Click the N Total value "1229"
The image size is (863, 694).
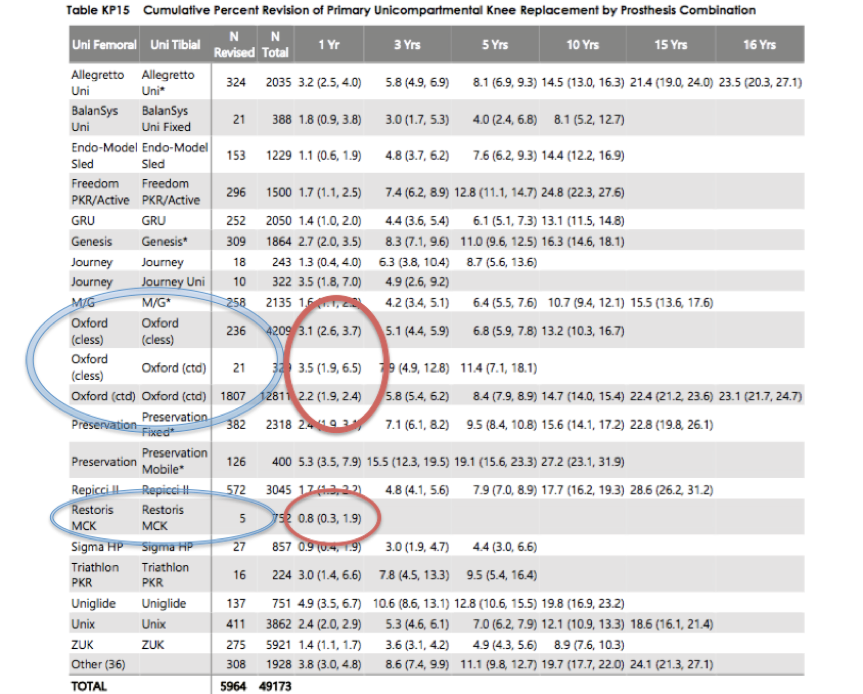click(278, 156)
